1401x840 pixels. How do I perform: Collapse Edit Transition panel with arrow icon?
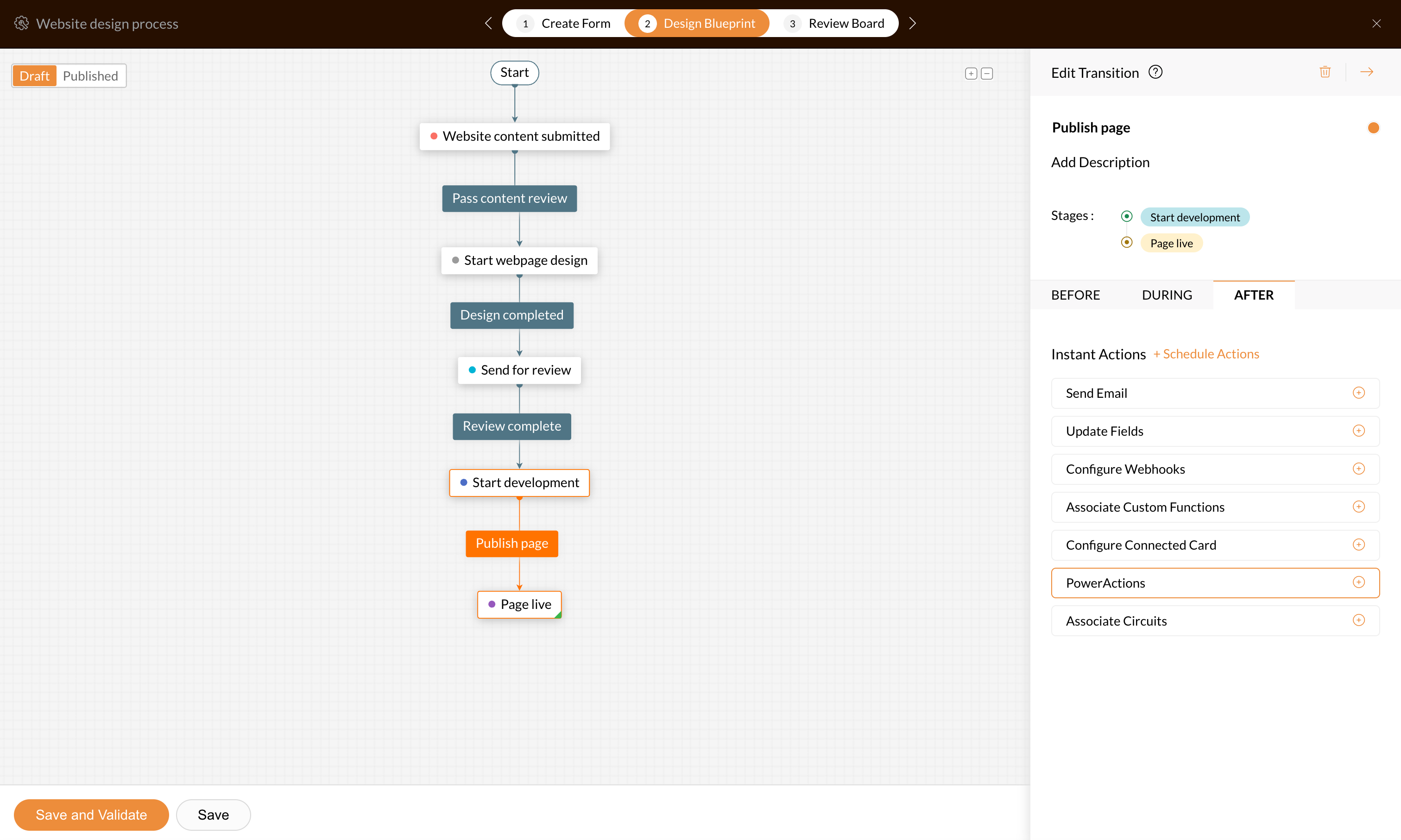1366,72
